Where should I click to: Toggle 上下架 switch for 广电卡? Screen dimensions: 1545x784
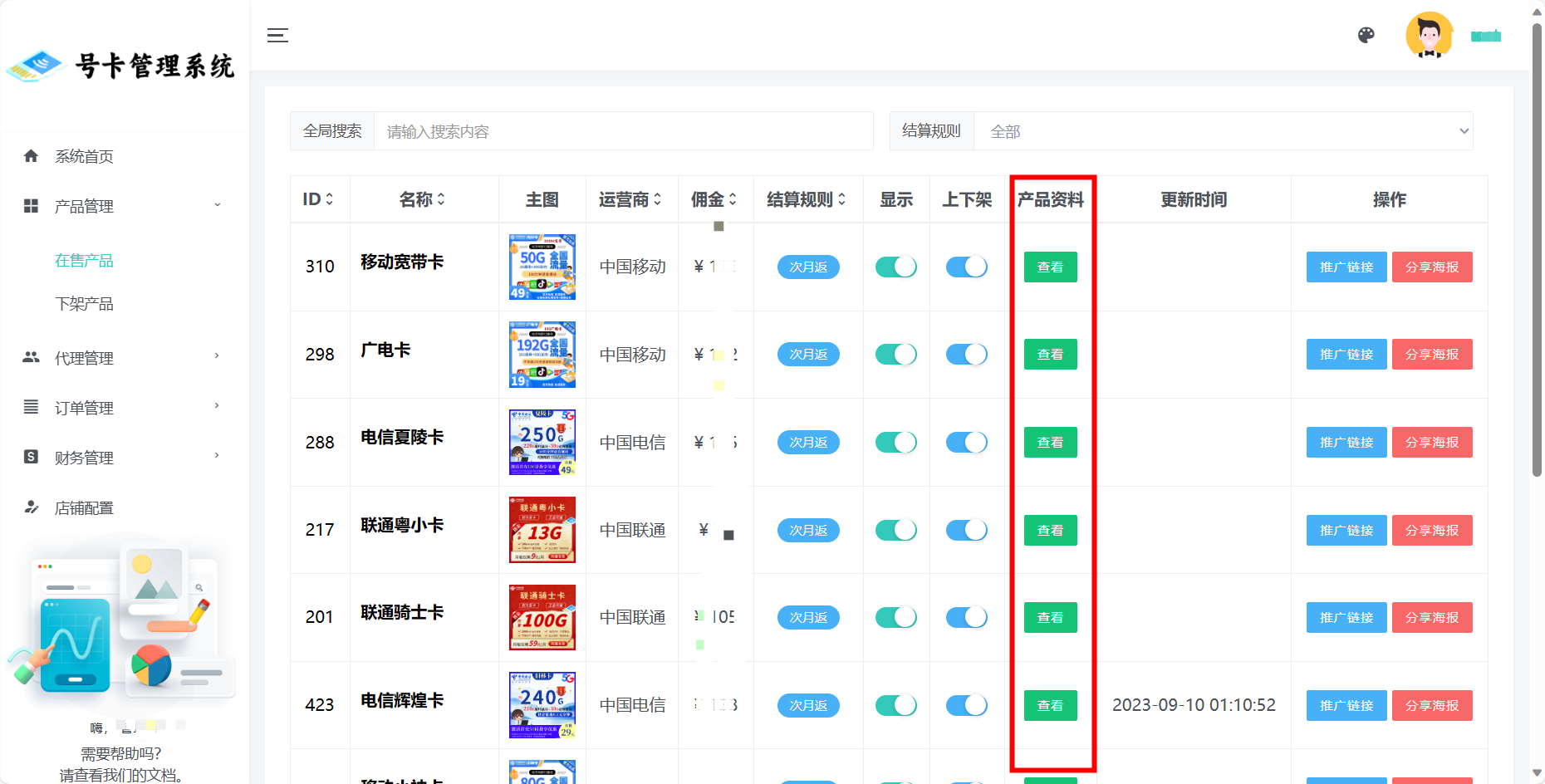click(x=967, y=355)
